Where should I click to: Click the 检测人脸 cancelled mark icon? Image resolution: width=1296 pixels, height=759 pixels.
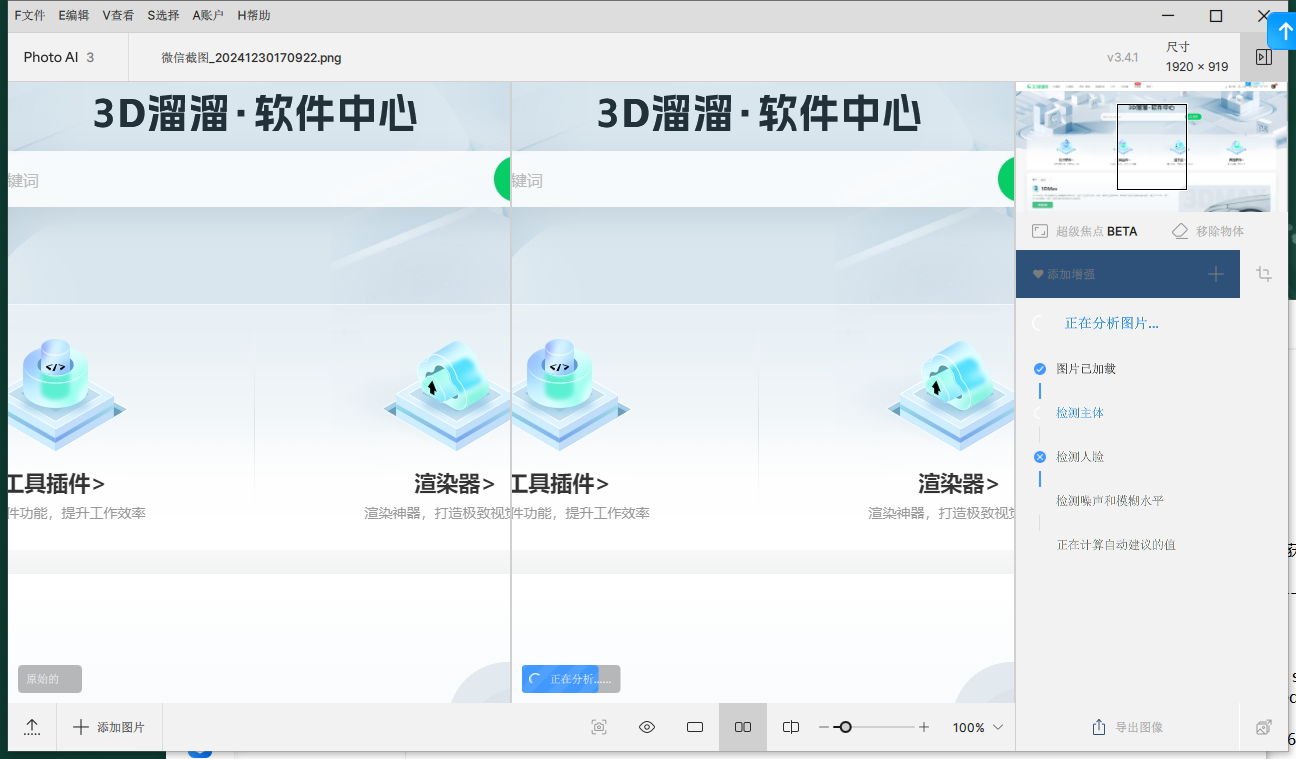[x=1040, y=457]
